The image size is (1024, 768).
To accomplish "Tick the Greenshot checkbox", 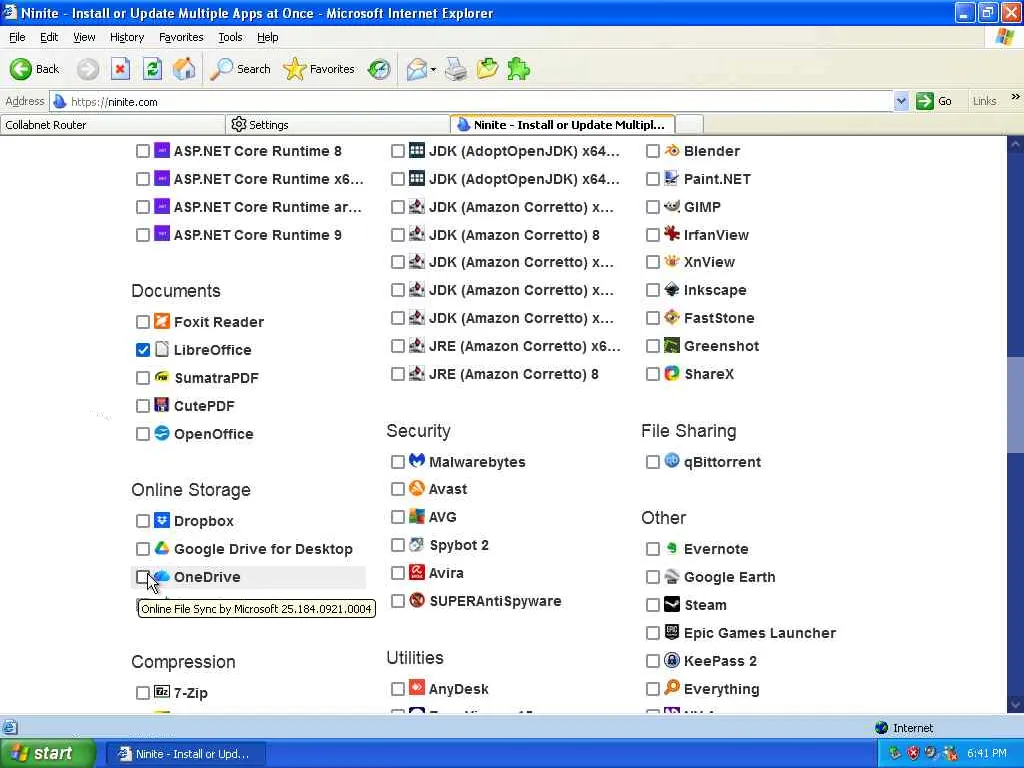I will pyautogui.click(x=652, y=346).
